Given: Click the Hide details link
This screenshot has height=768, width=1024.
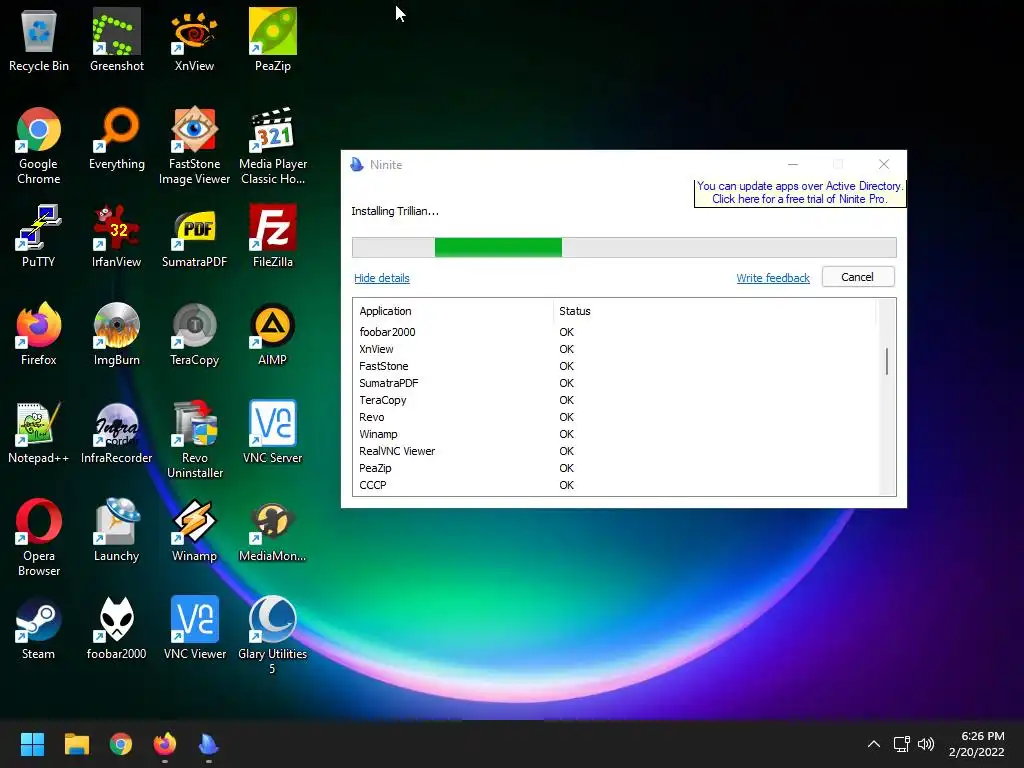Looking at the screenshot, I should [381, 278].
